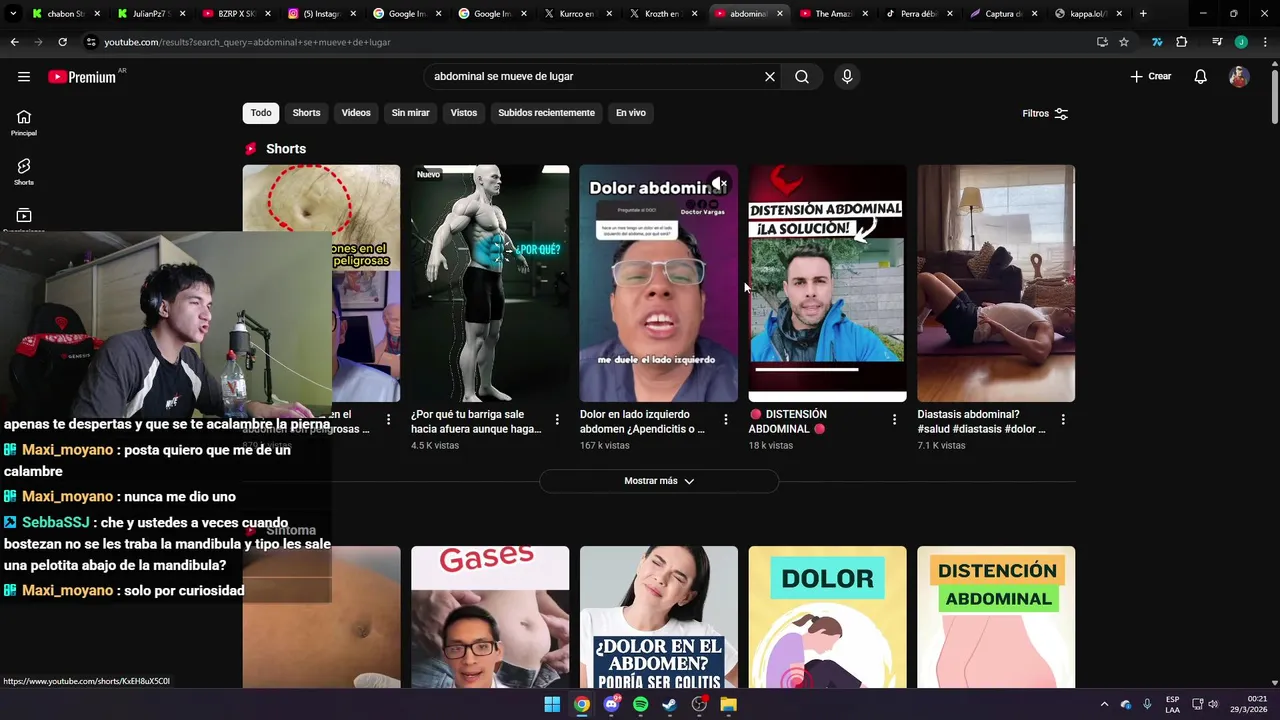Viewport: 1280px width, 720px height.
Task: Open options for '¿Por qué tu barriga' short
Action: point(557,420)
